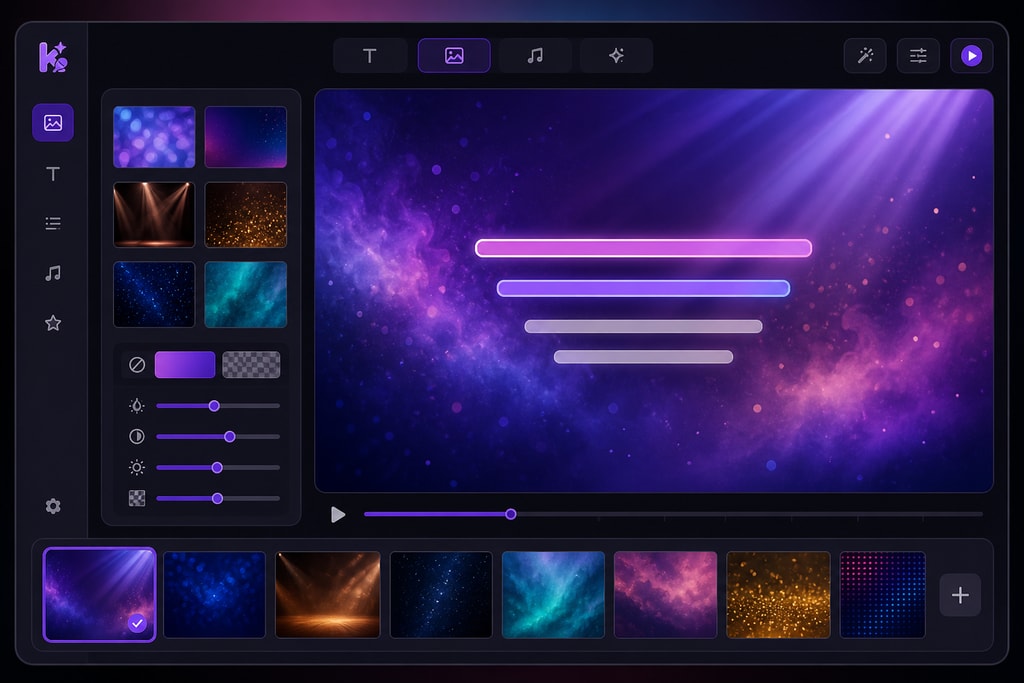1024x683 pixels.
Task: Open the image backgrounds sidebar panel
Action: coord(53,122)
